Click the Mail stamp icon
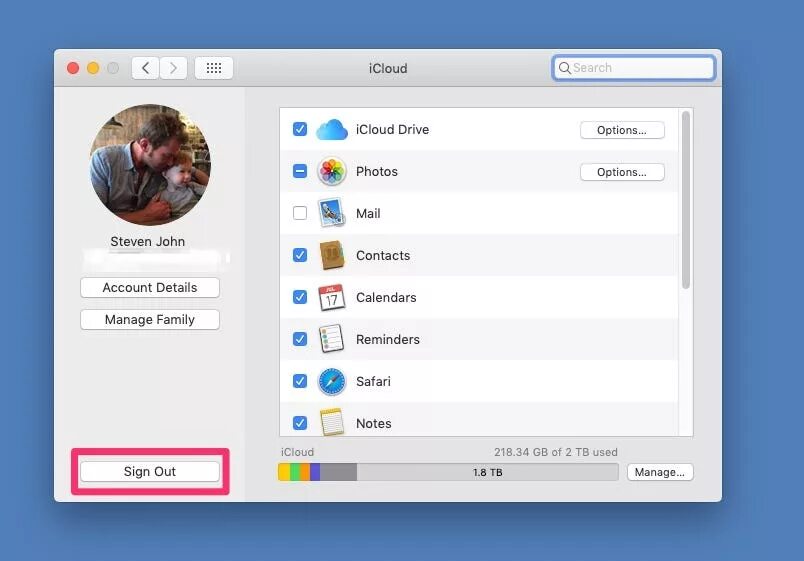This screenshot has width=804, height=561. coord(331,213)
